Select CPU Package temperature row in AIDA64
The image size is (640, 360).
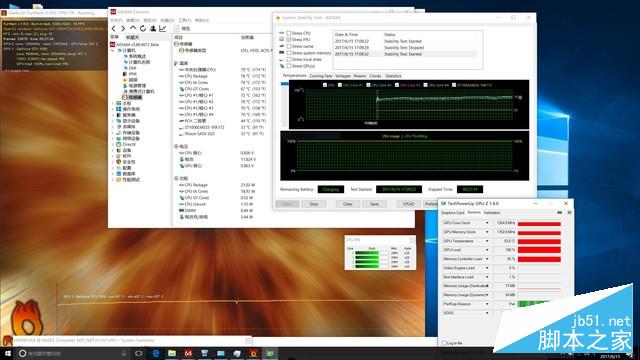[x=222, y=76]
